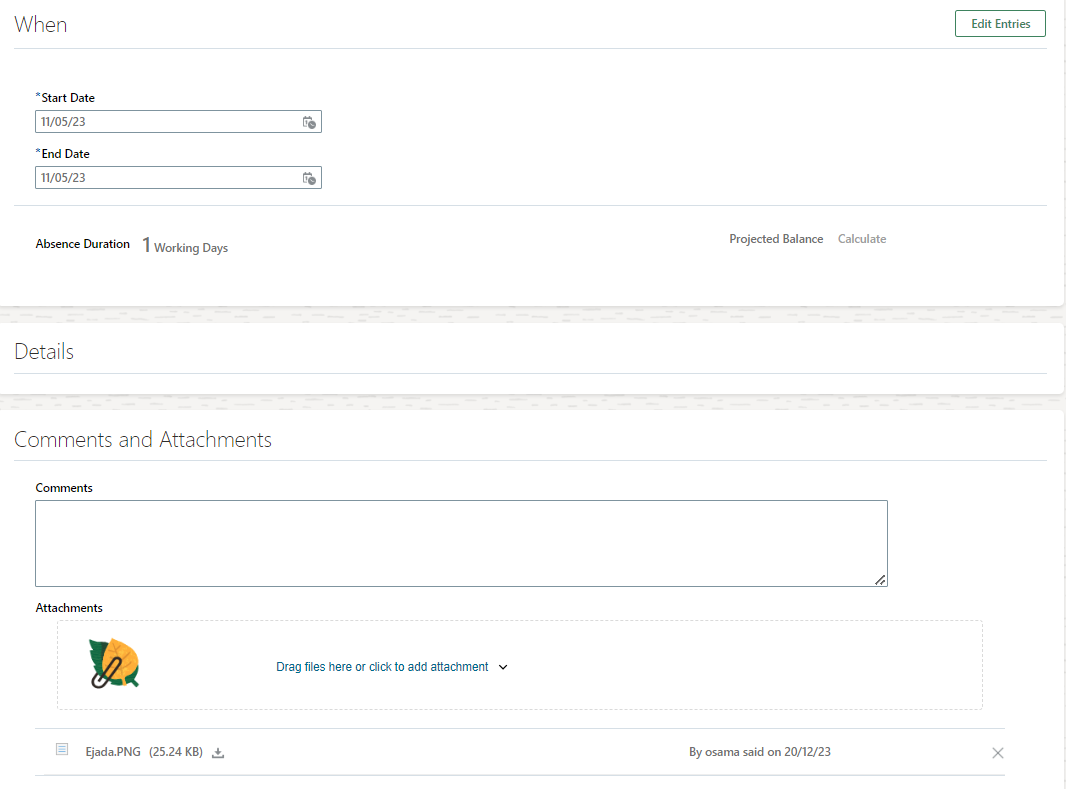Click the document icon beside Ejada.PNG
The width and height of the screenshot is (1066, 789).
(x=62, y=748)
